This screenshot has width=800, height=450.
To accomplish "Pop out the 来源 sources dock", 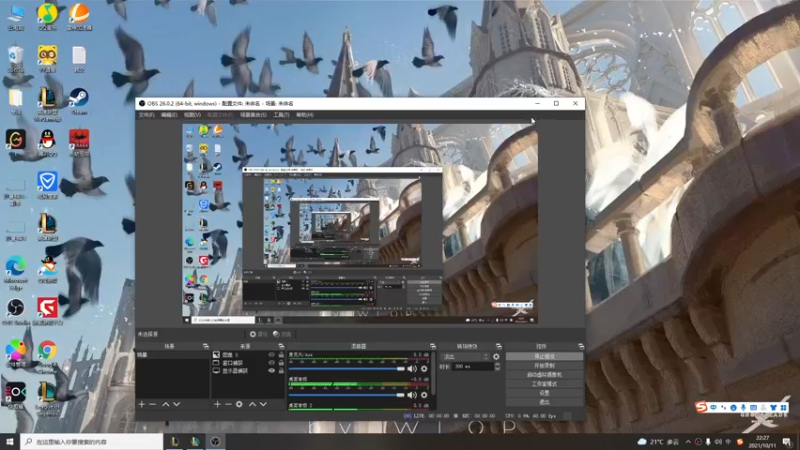I will 281,346.
